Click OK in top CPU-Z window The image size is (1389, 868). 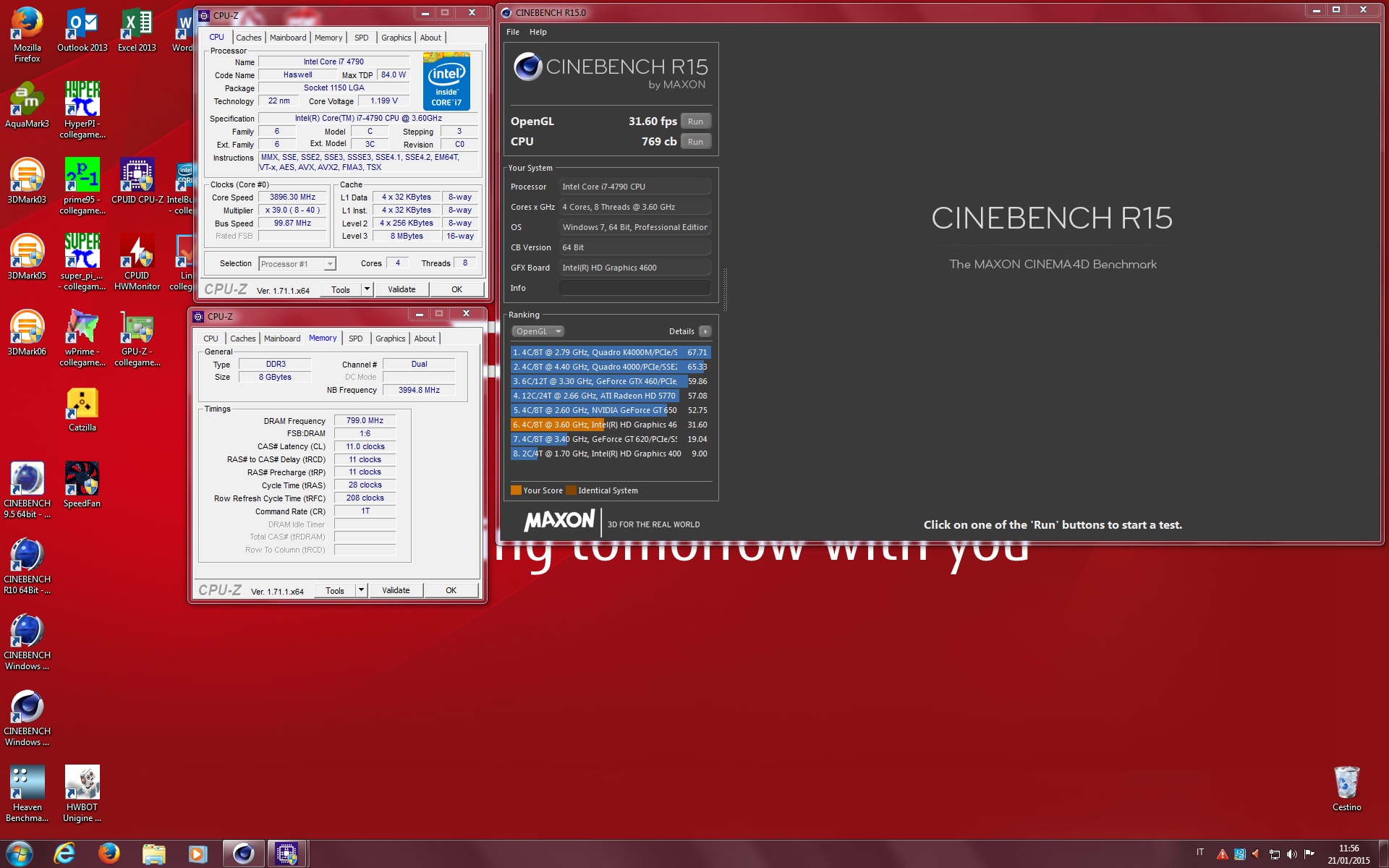456,289
